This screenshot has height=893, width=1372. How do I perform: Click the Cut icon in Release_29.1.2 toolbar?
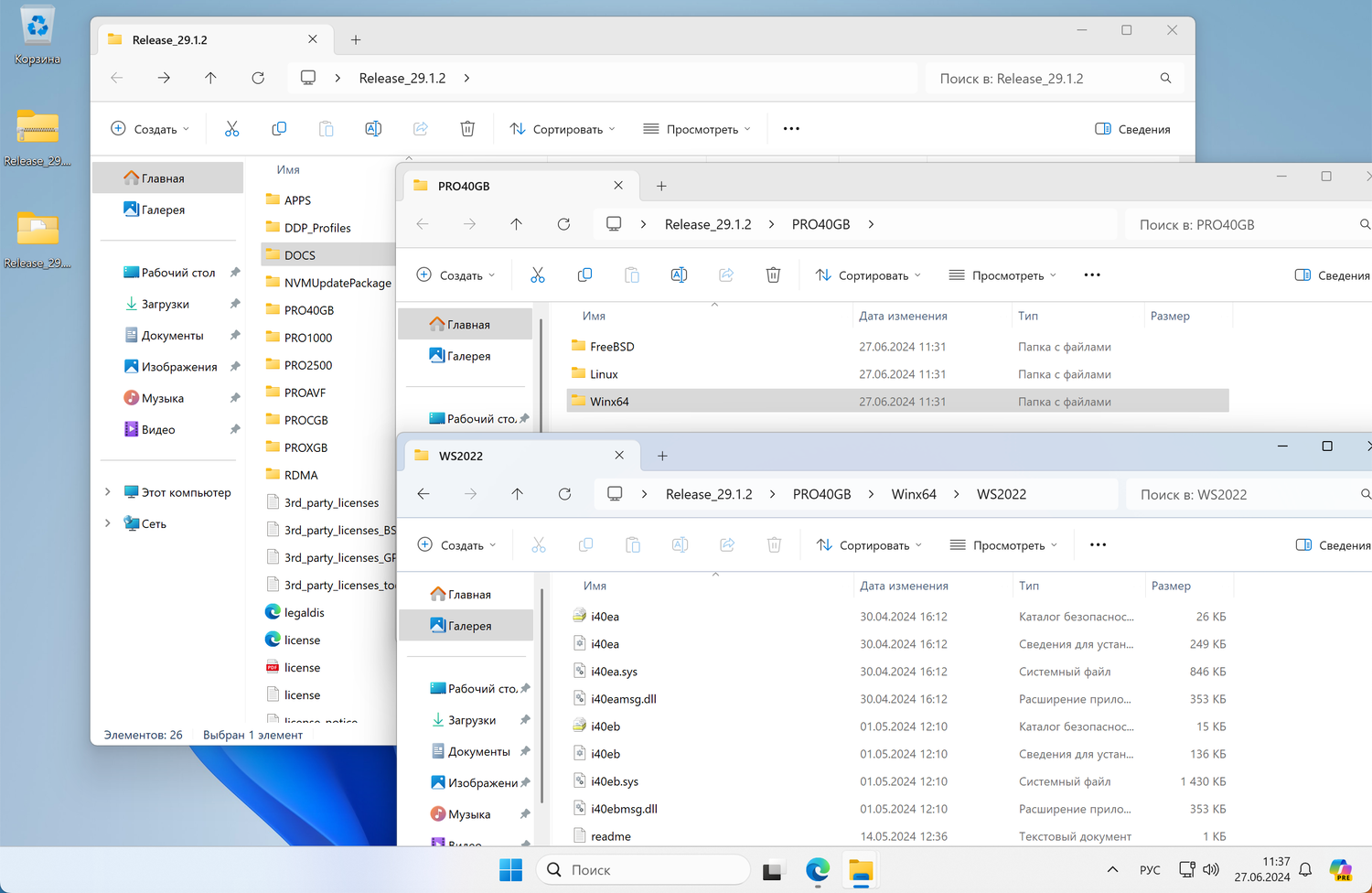(x=231, y=129)
